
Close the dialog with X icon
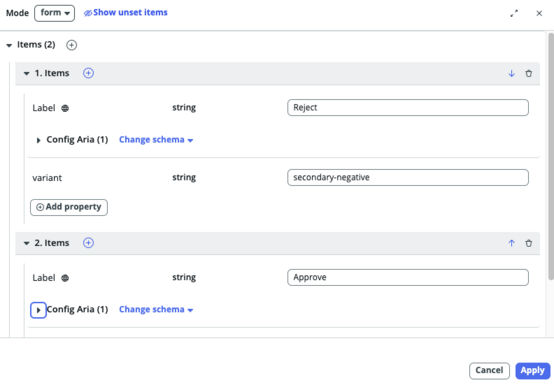pyautogui.click(x=539, y=13)
